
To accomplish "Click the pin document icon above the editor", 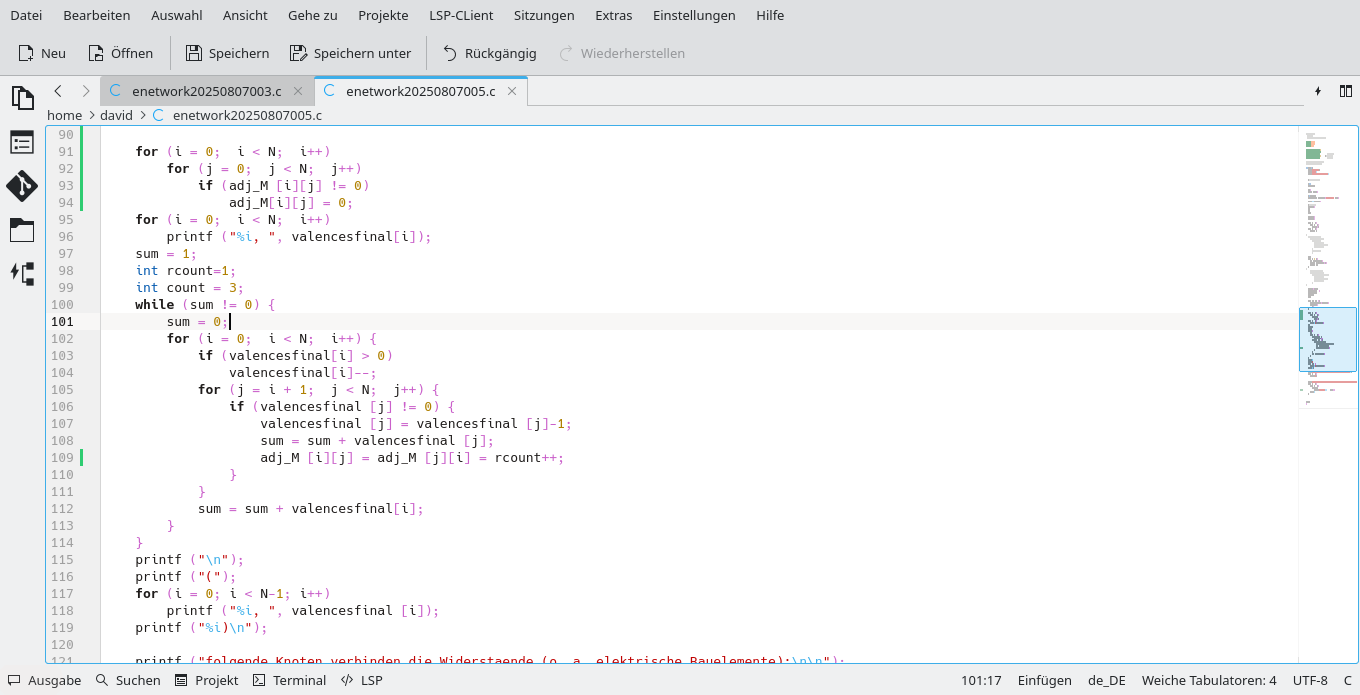I will point(1318,91).
